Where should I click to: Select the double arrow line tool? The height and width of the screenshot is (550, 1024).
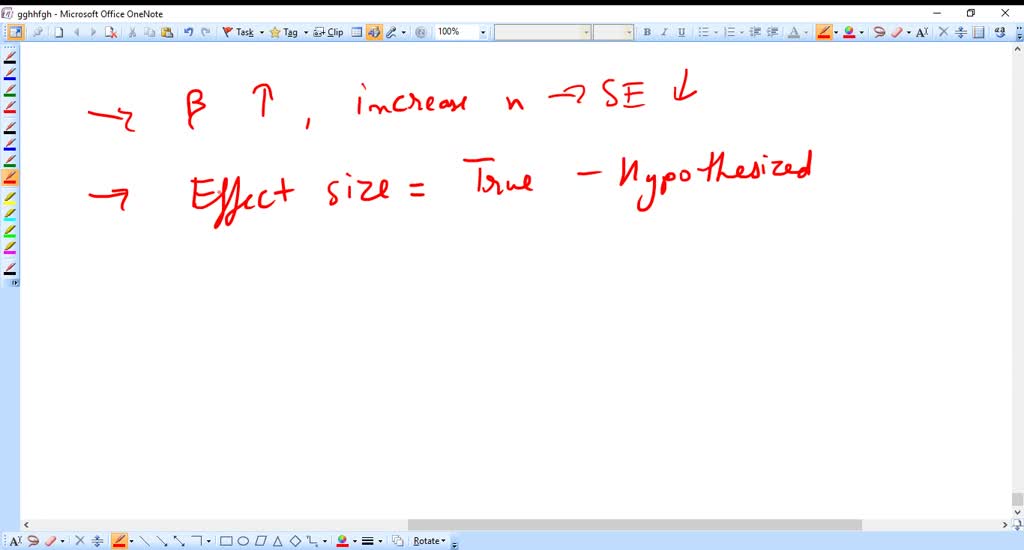(x=178, y=541)
